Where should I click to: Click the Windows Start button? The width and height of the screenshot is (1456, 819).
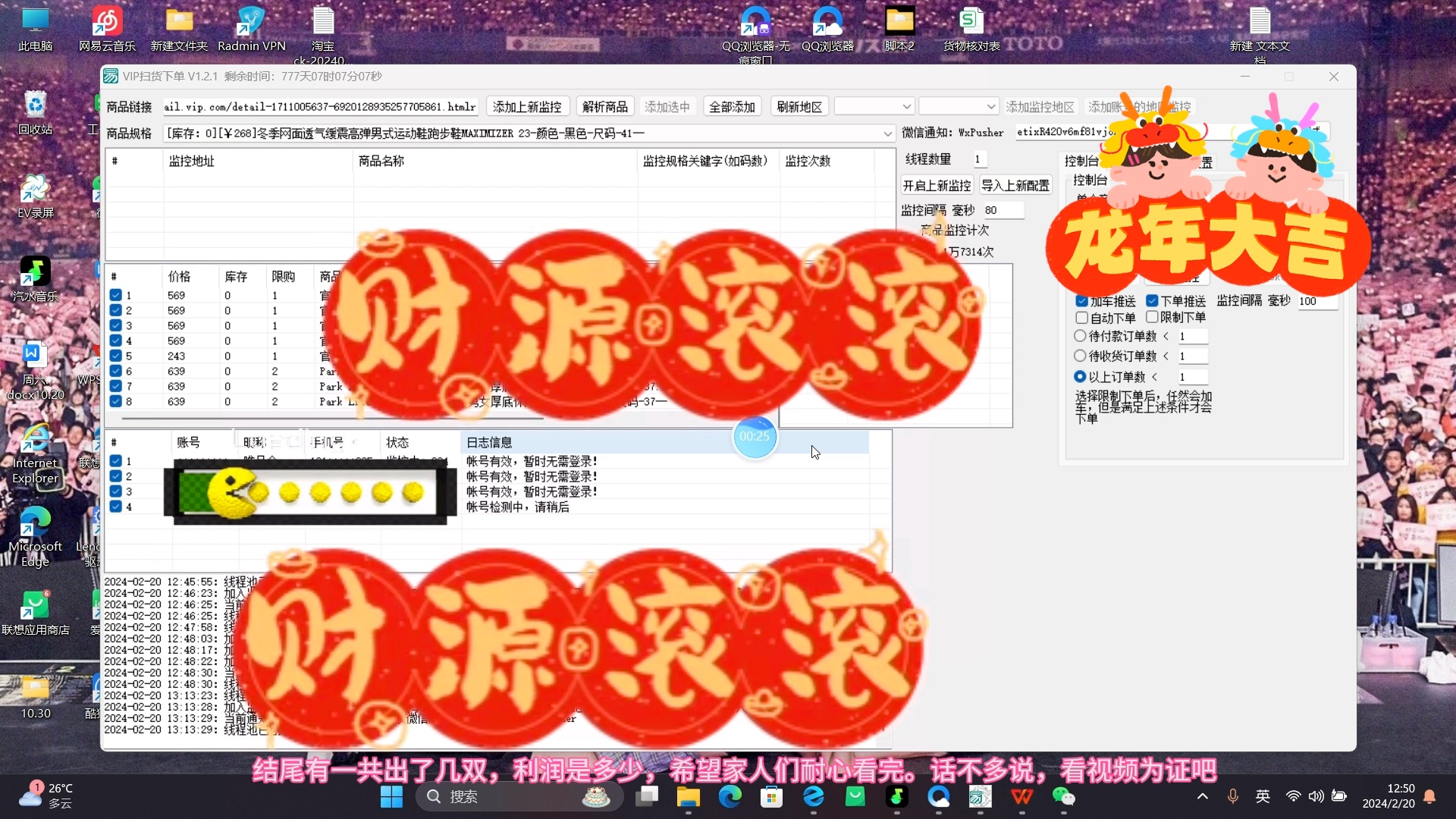391,796
